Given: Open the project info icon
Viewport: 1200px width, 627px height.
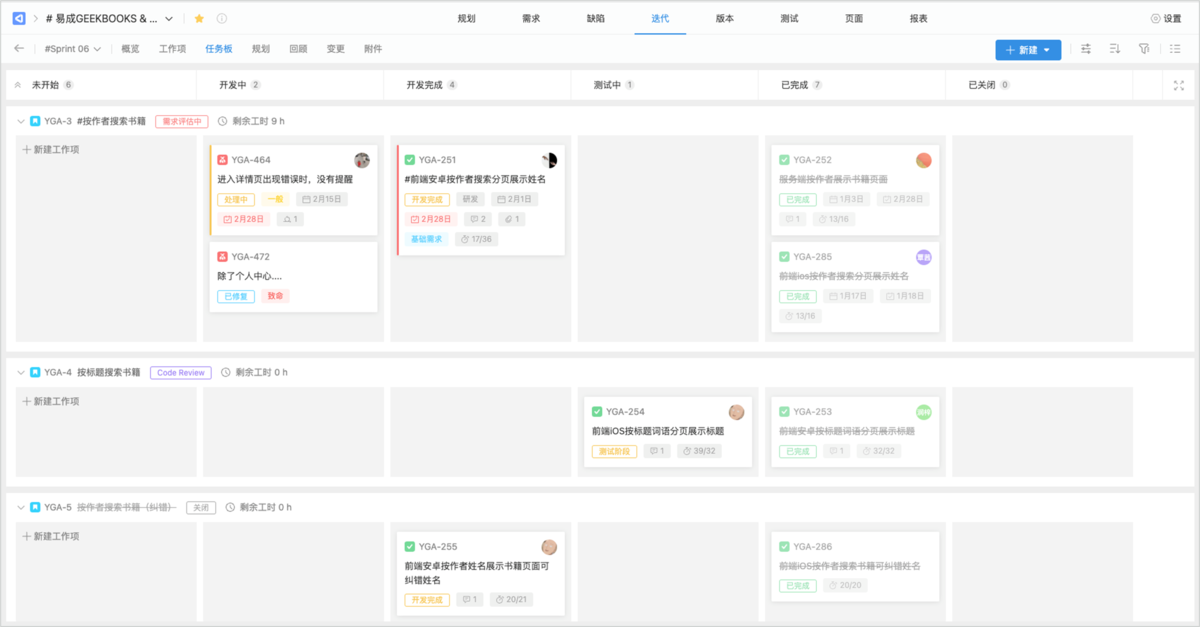Looking at the screenshot, I should 221,18.
